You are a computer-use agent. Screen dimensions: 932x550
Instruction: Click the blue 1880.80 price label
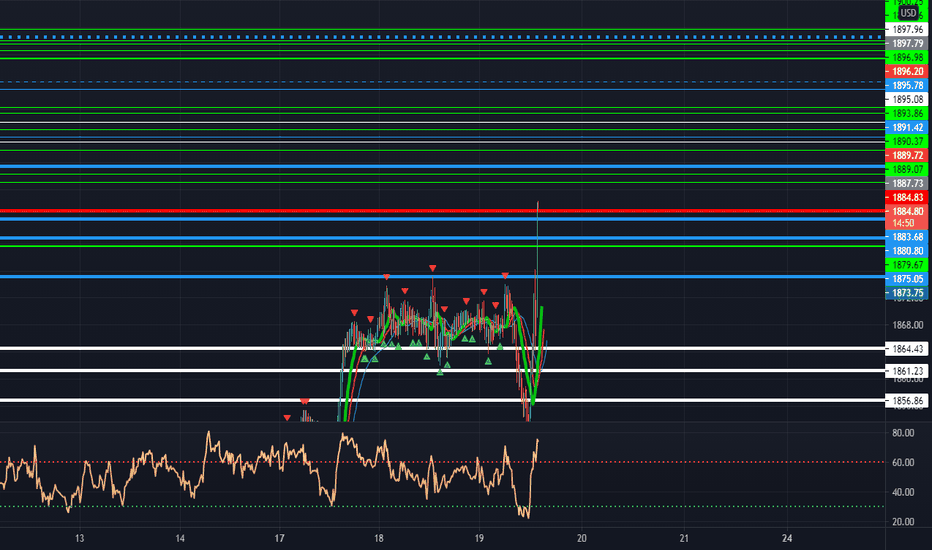coord(906,251)
